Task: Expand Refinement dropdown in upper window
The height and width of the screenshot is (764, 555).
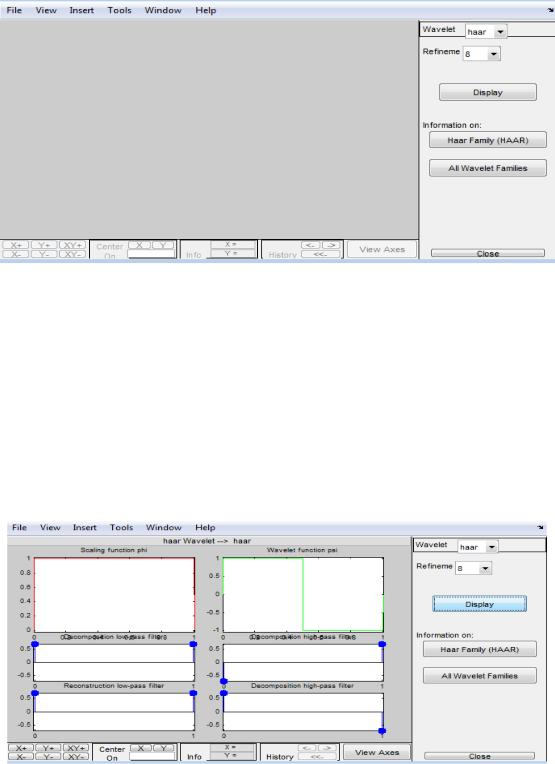Action: [494, 54]
